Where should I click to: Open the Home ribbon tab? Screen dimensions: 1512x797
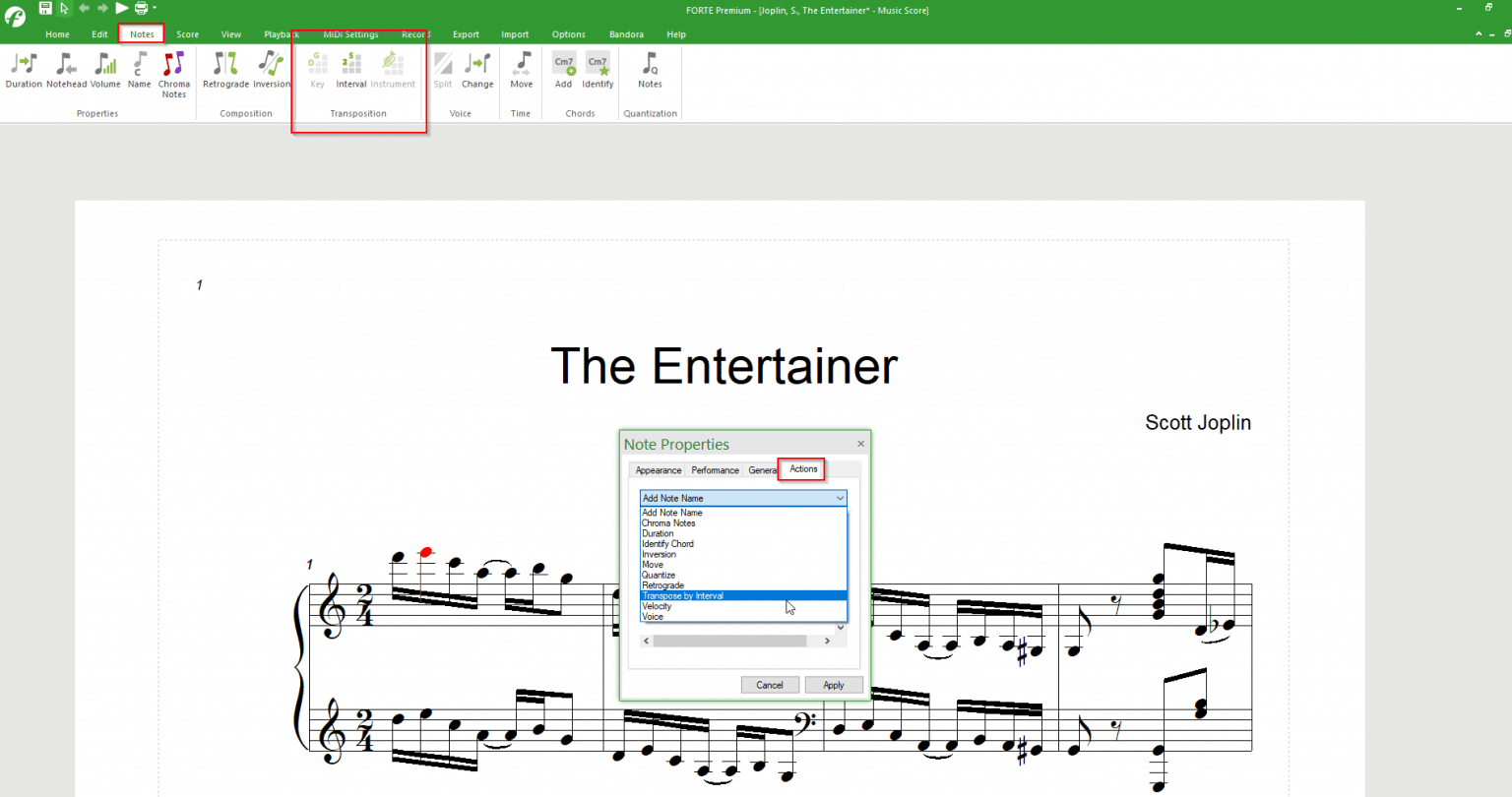(x=57, y=34)
